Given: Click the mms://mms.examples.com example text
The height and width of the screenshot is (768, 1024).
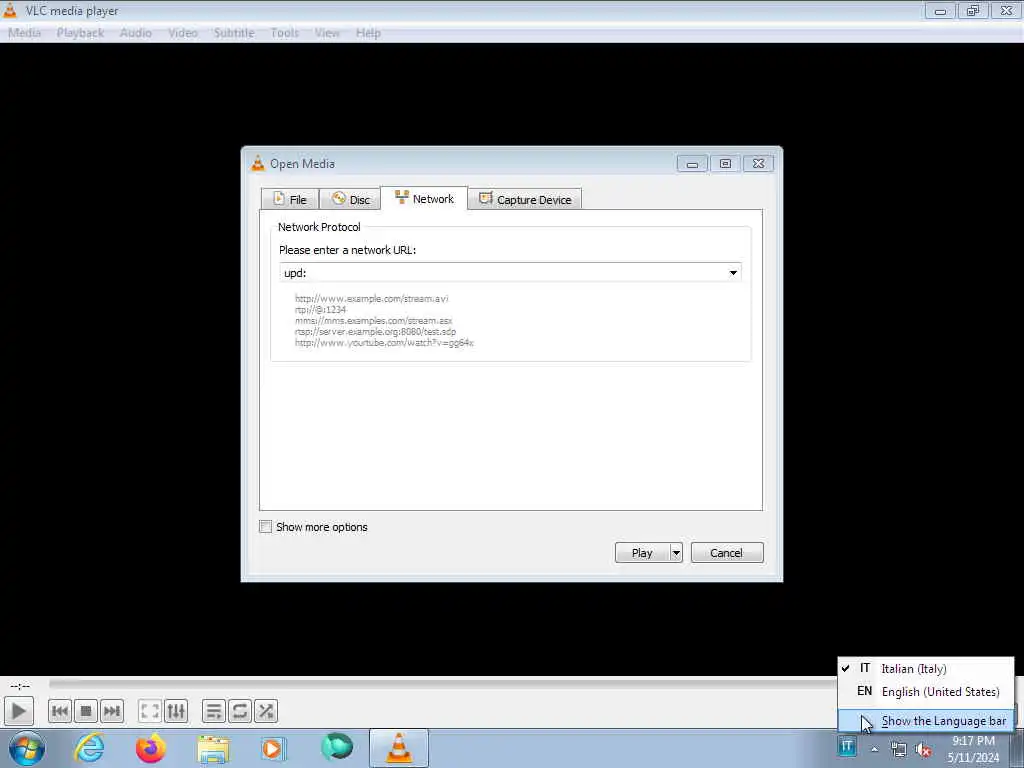Looking at the screenshot, I should pyautogui.click(x=374, y=321).
